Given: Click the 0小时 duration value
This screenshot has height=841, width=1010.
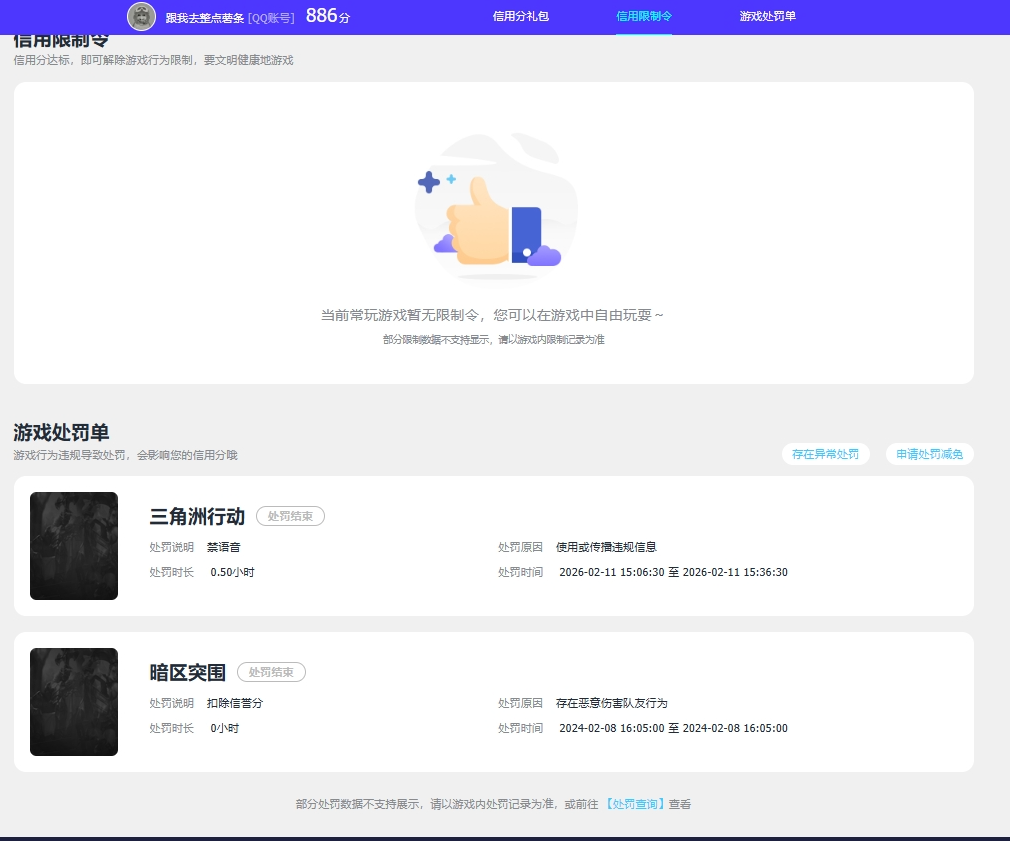Looking at the screenshot, I should (224, 728).
